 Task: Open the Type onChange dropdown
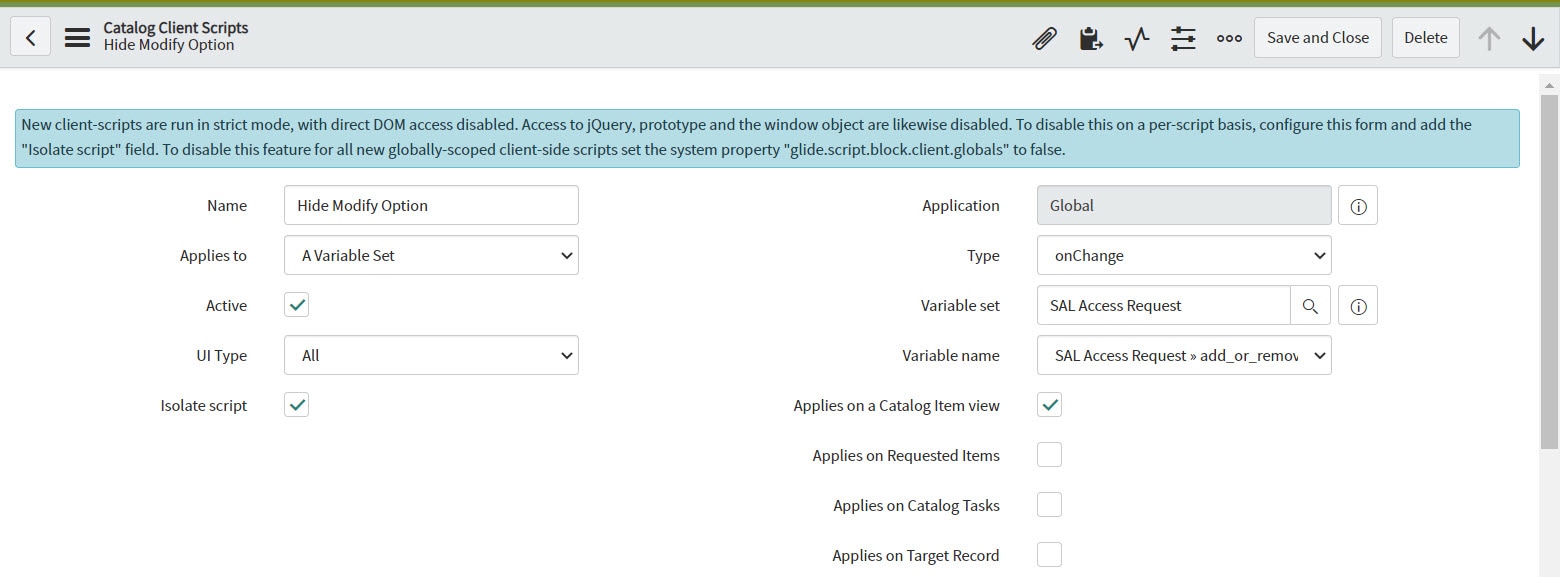1184,255
